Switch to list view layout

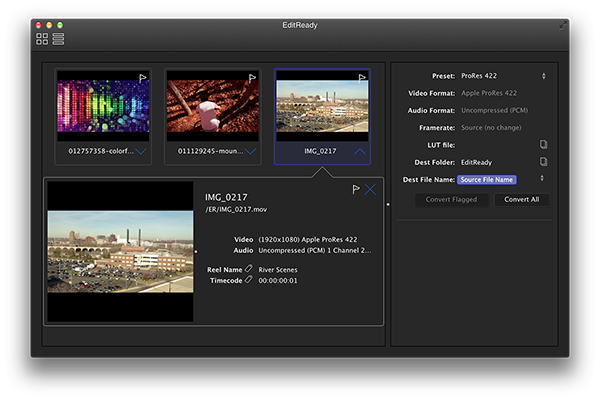coord(59,39)
